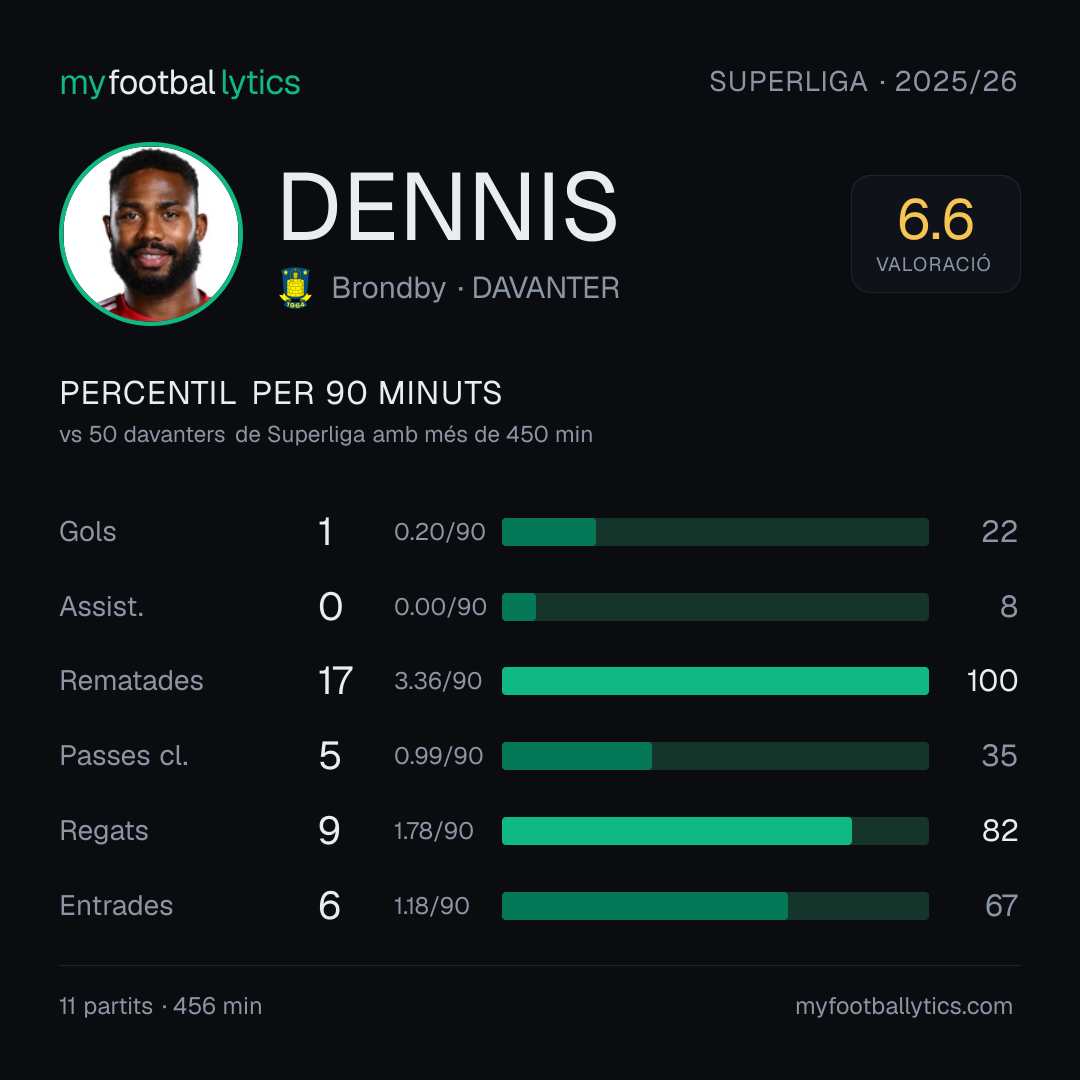This screenshot has width=1080, height=1080.
Task: Click the Brondby club crest icon
Action: pyautogui.click(x=295, y=288)
